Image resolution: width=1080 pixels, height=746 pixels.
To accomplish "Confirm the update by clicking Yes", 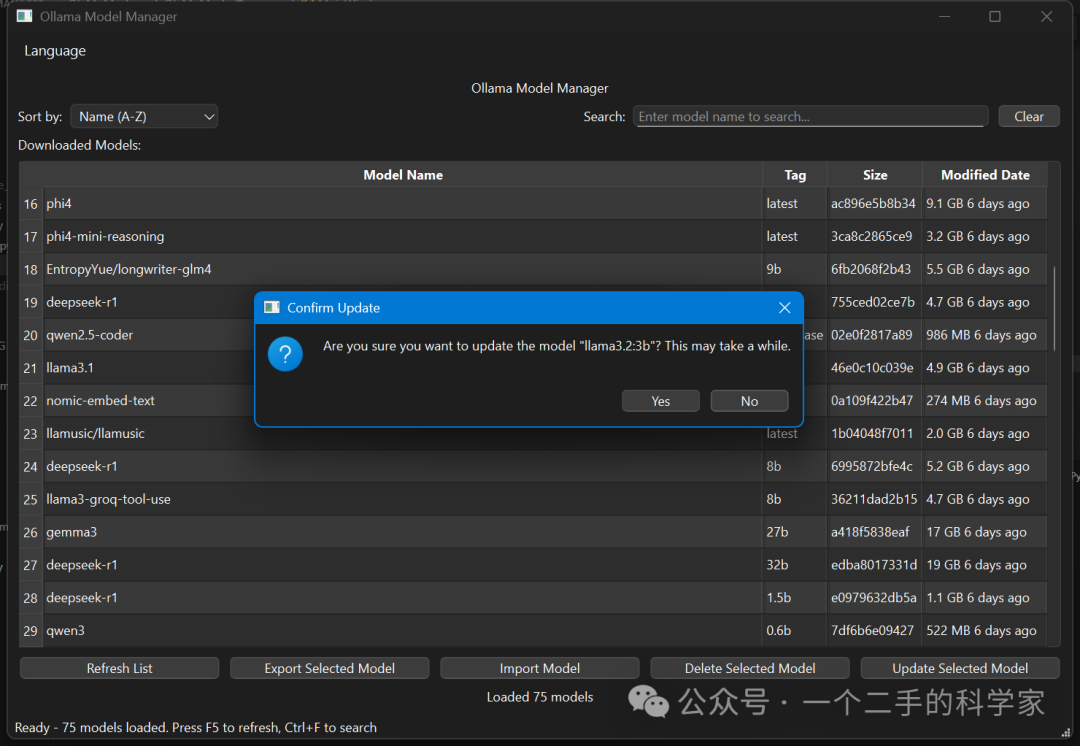I will (661, 401).
